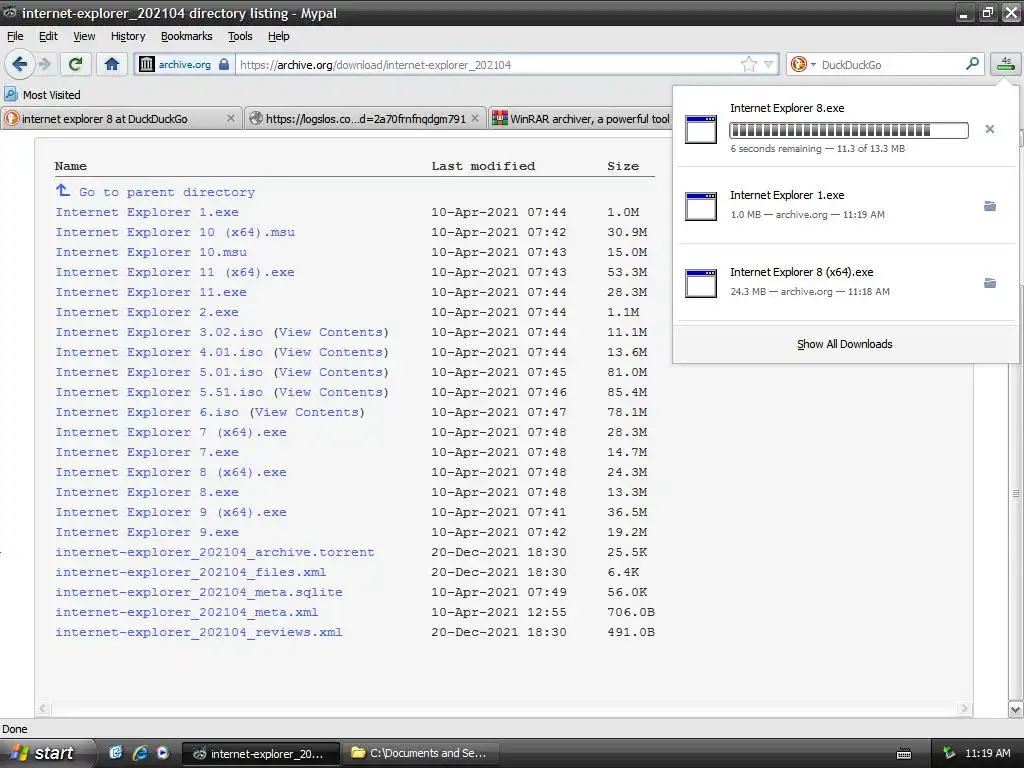The width and height of the screenshot is (1024, 768).
Task: View Contents of Internet Explorer 6.iso
Action: [x=307, y=412]
